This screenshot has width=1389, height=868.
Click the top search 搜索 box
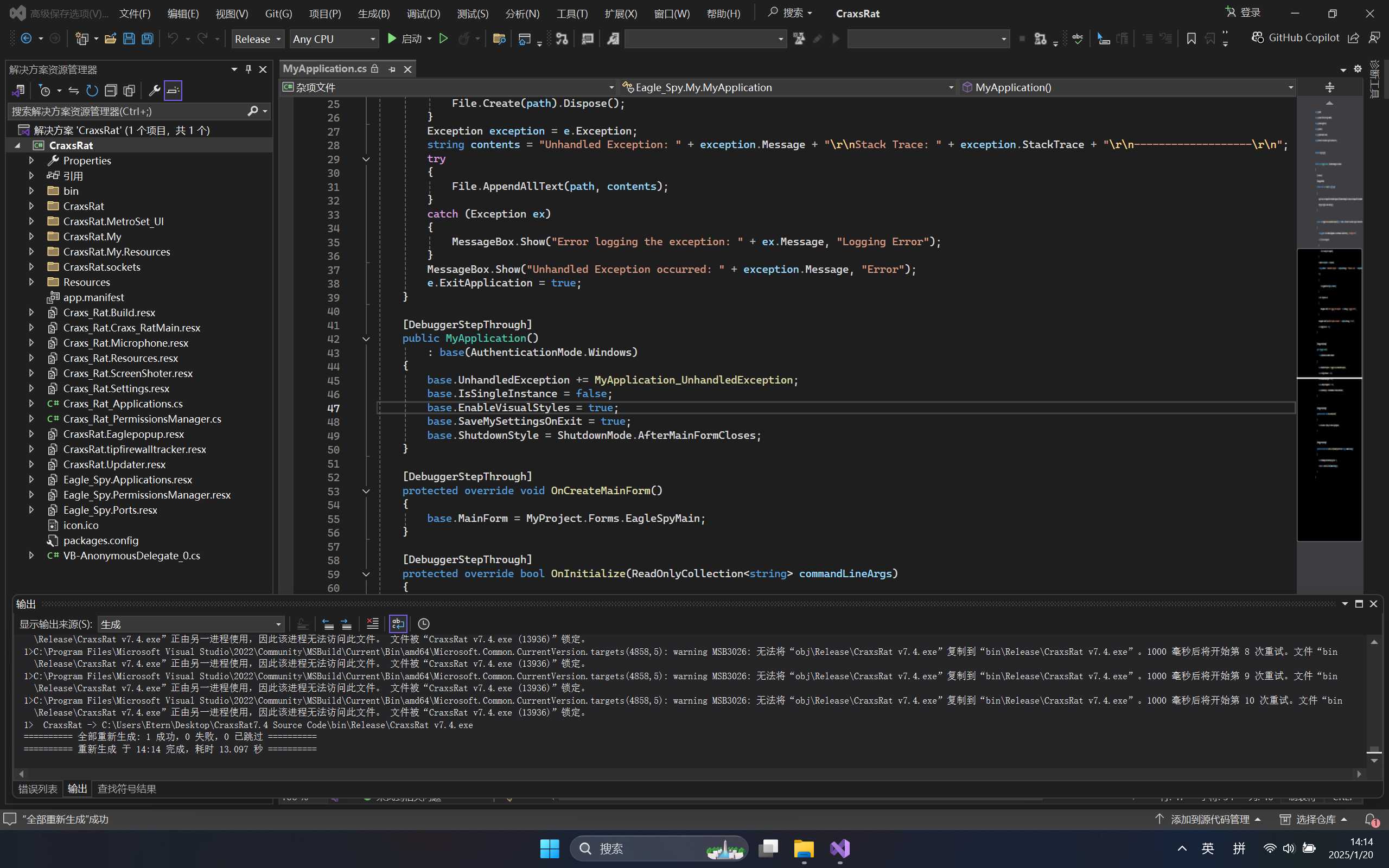791,12
